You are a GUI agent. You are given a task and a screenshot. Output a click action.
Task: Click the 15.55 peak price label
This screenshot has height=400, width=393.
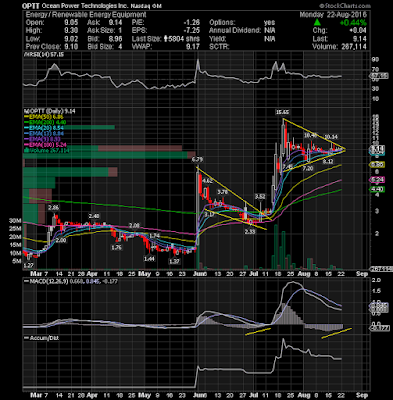(282, 112)
